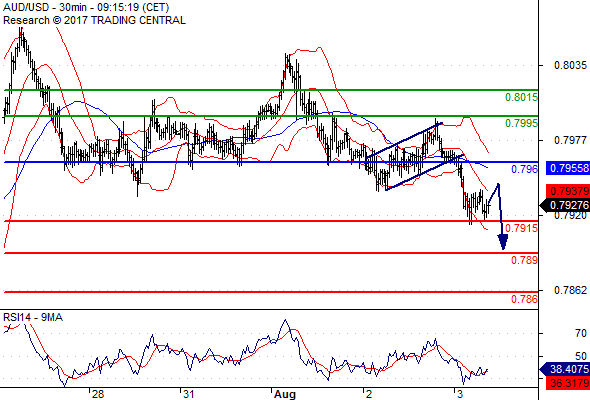Click the 0.79379 red price tag

568,191
